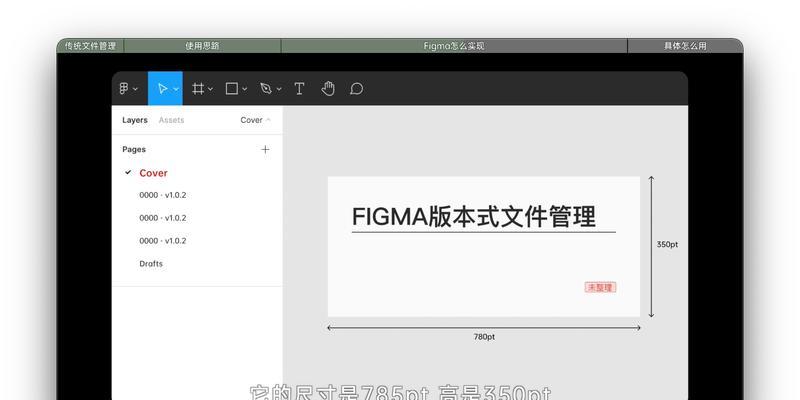Select the Rectangle shape tool
Image resolution: width=800 pixels, height=400 pixels.
pos(232,89)
